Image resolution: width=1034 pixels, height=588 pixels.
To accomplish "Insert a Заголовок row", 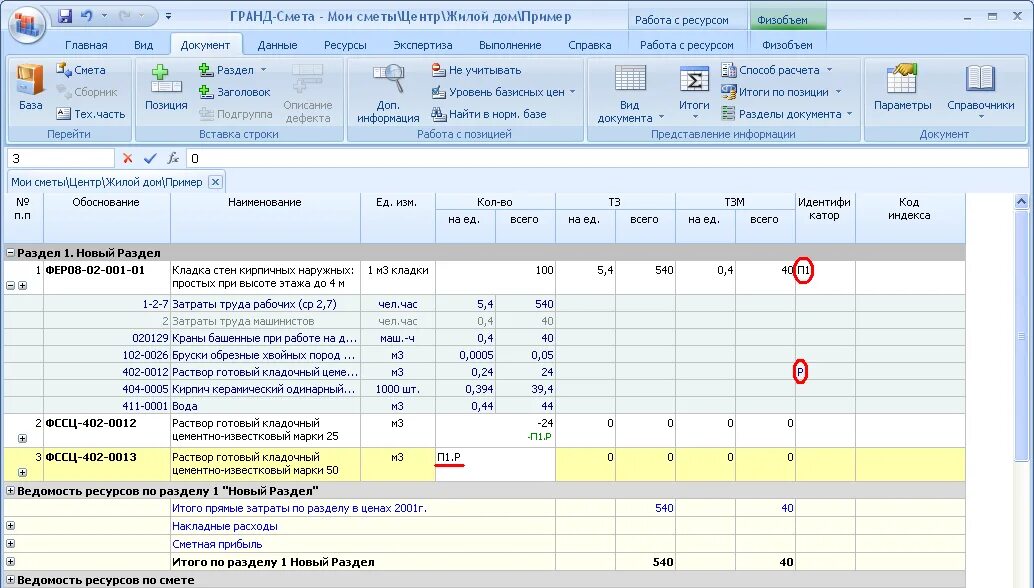I will point(235,92).
